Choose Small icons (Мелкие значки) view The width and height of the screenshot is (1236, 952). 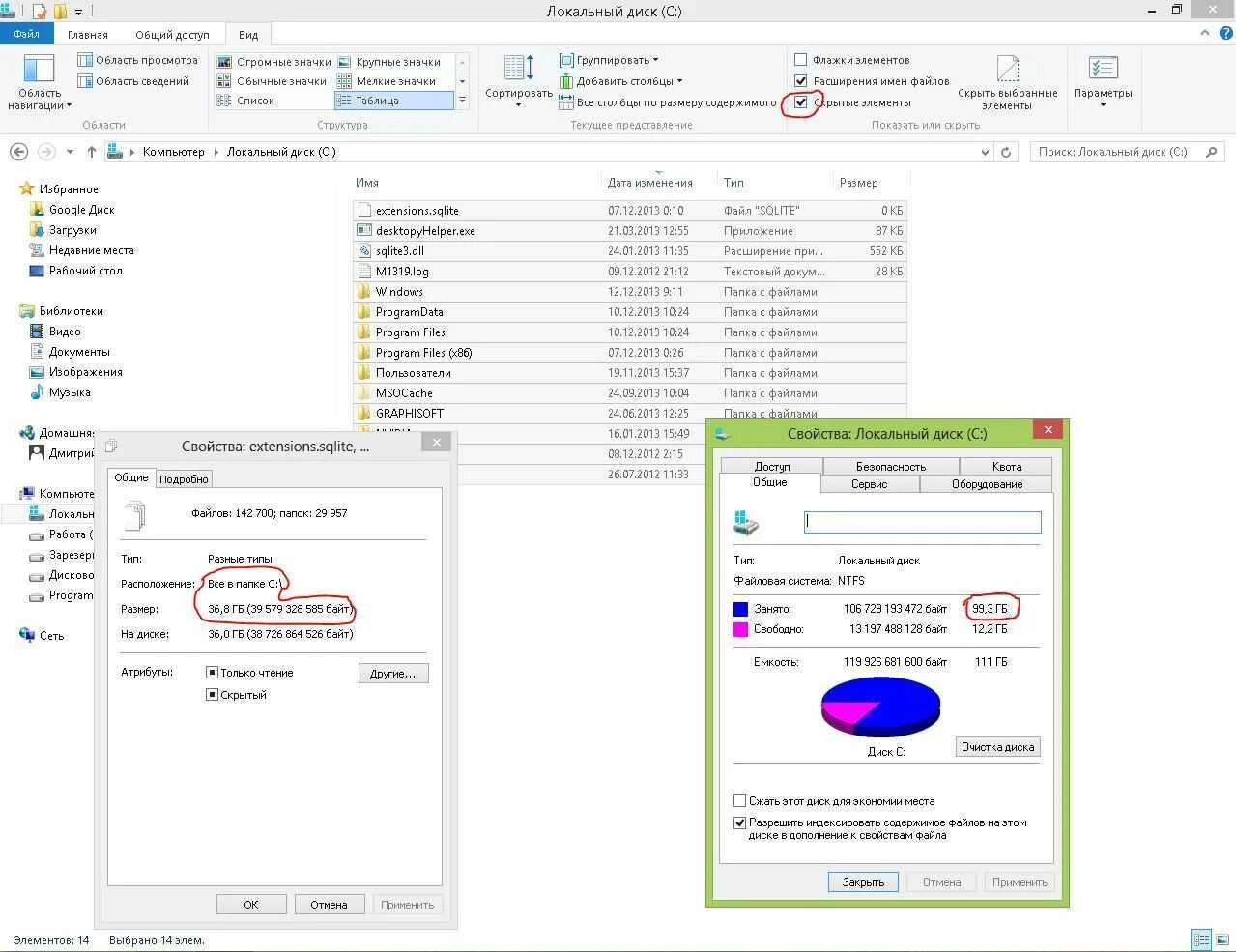click(387, 81)
